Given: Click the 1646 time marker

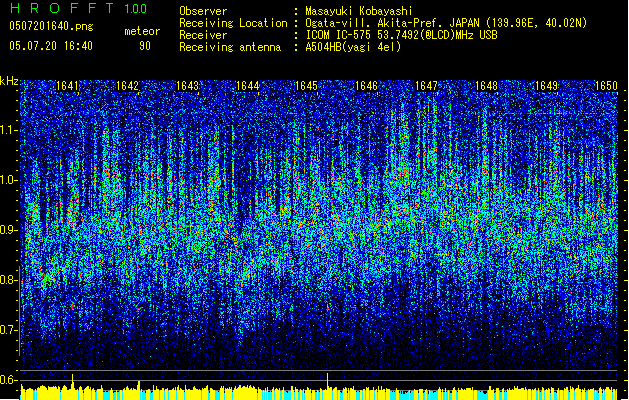Looking at the screenshot, I should click(x=366, y=86).
